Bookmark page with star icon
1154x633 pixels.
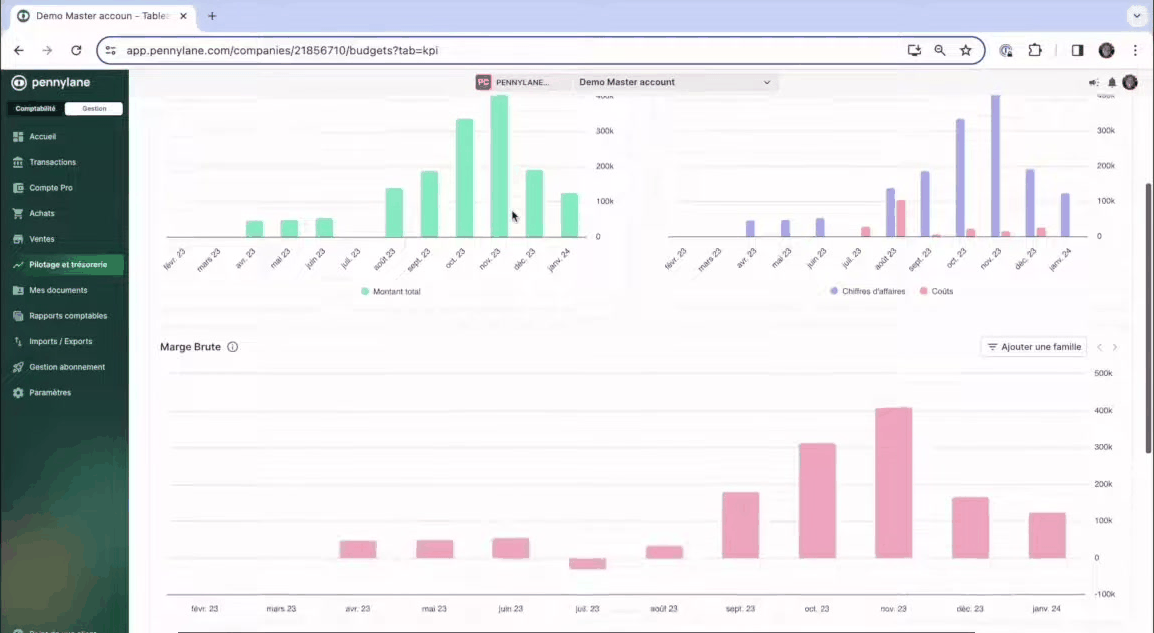pos(966,50)
